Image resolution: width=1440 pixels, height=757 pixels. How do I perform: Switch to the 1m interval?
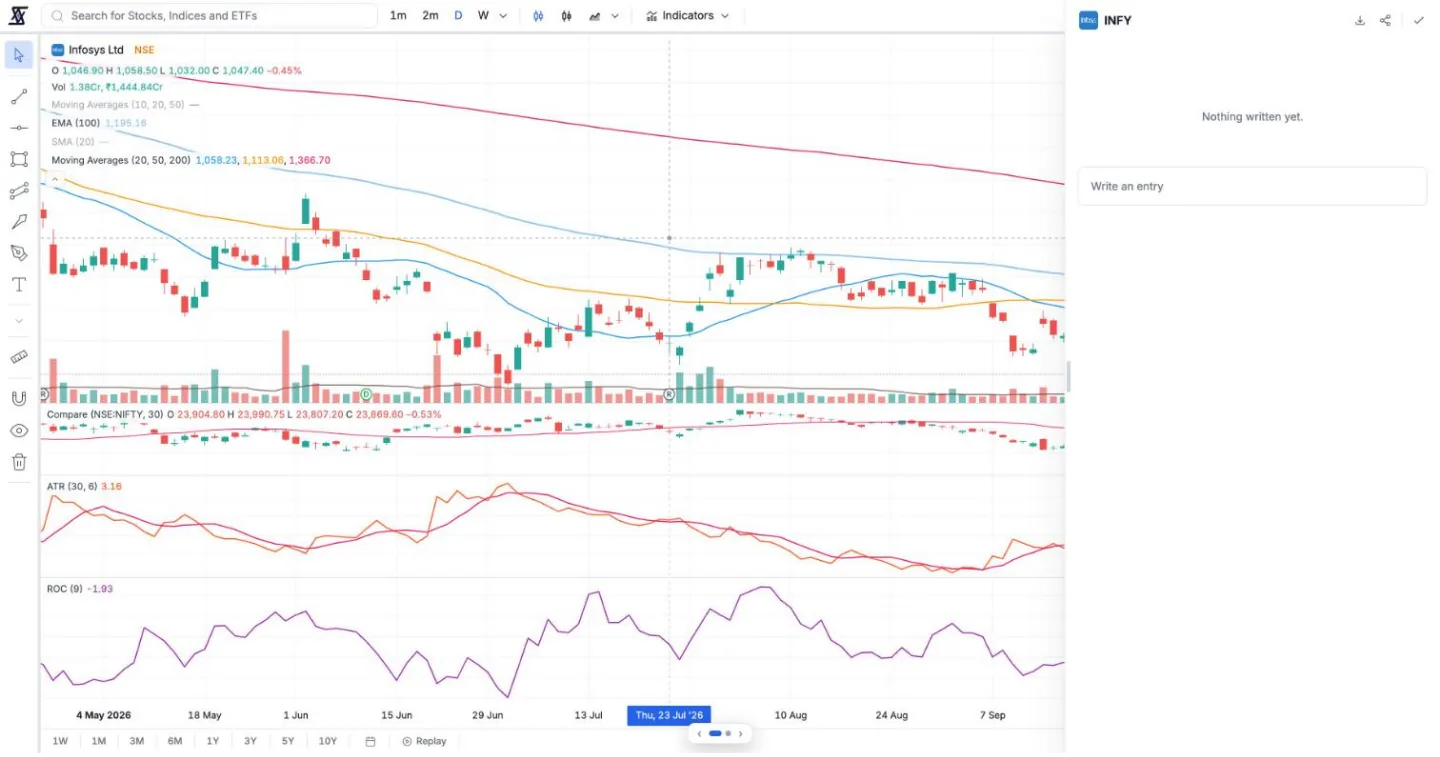398,16
